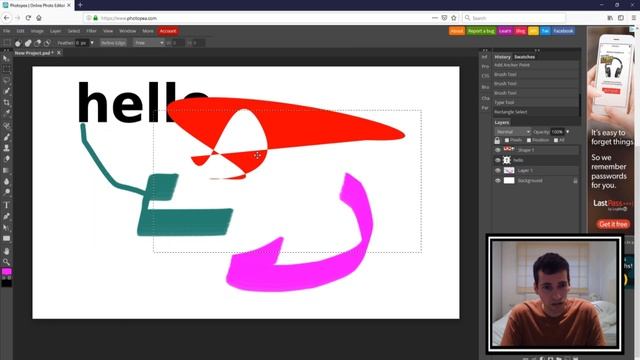640x360 pixels.
Task: Close the New Project.psd tab
Action: point(59,53)
